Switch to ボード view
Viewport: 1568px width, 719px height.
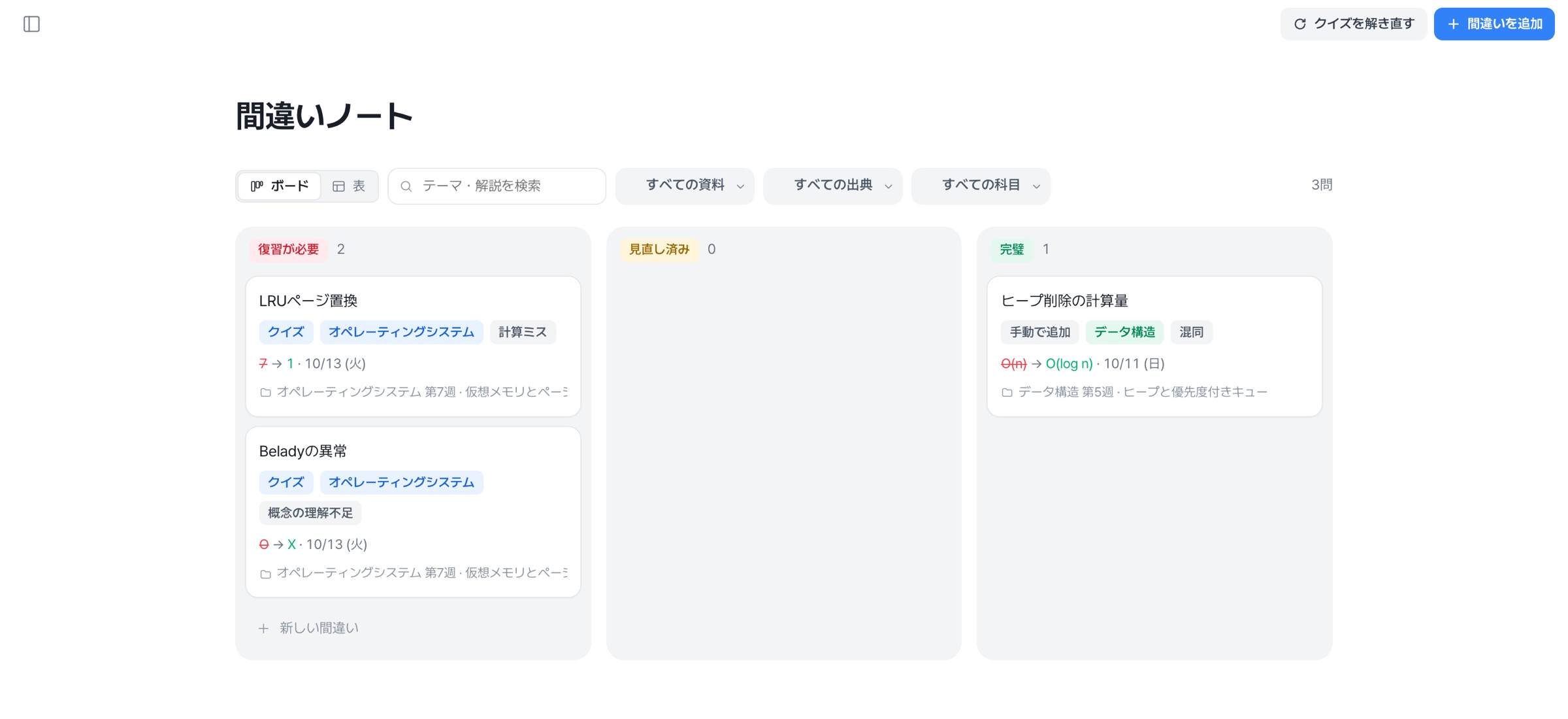(280, 186)
